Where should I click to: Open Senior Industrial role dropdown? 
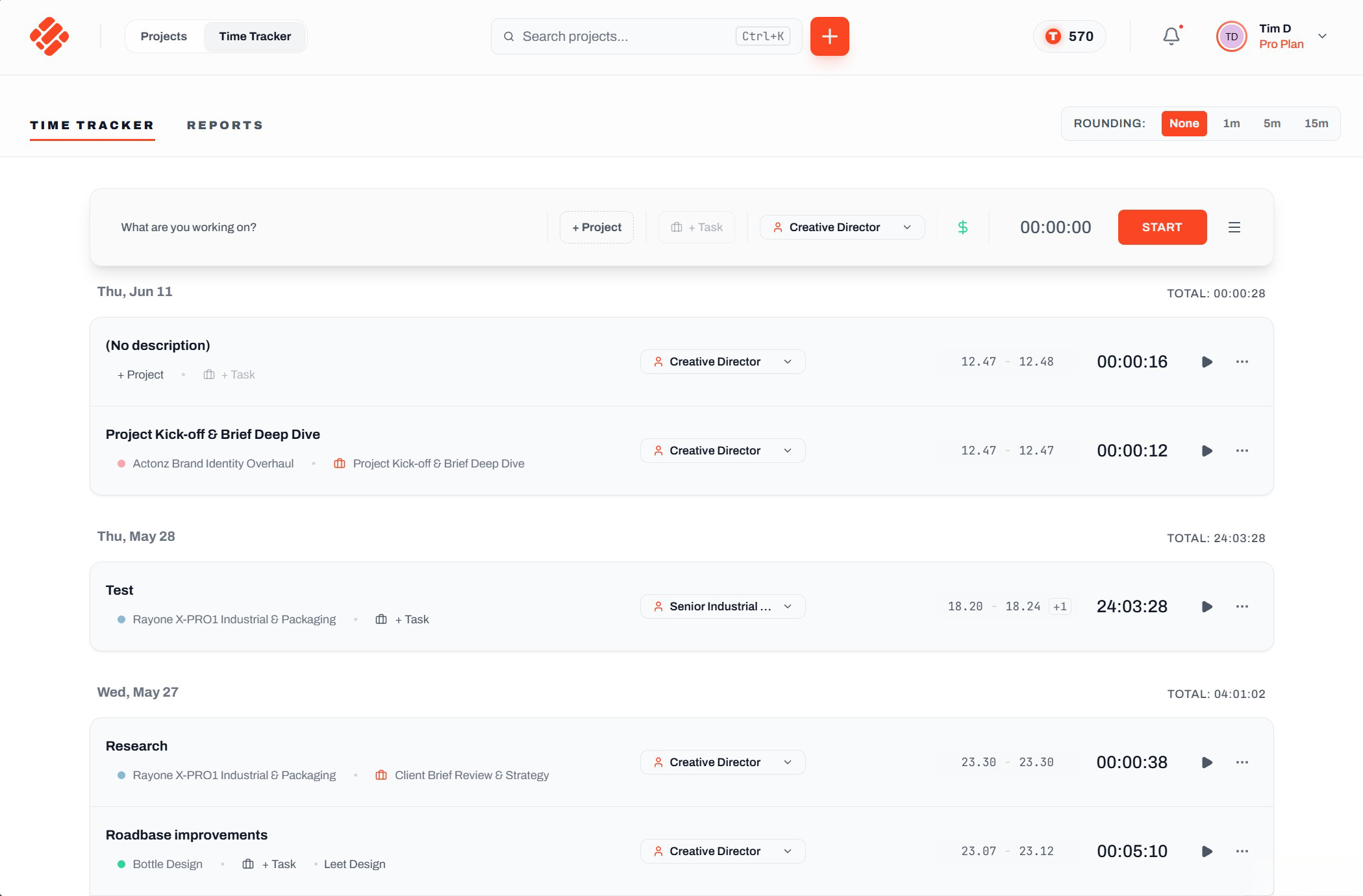tap(723, 606)
